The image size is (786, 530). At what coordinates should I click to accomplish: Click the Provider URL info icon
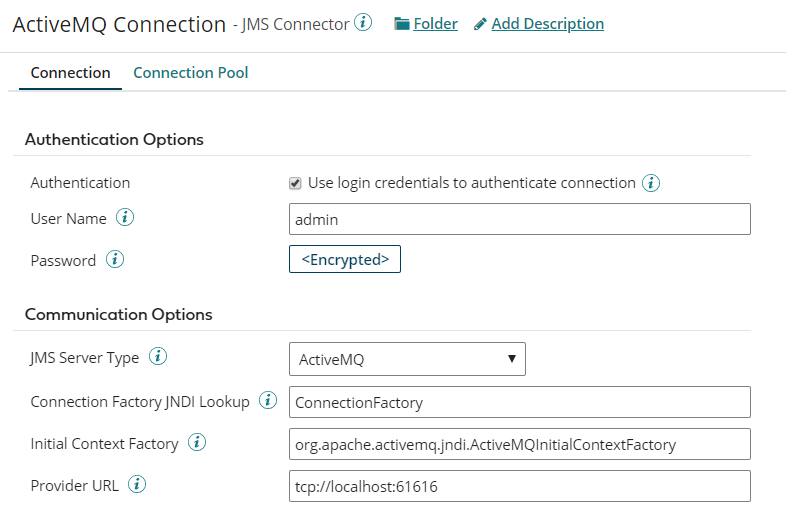138,485
